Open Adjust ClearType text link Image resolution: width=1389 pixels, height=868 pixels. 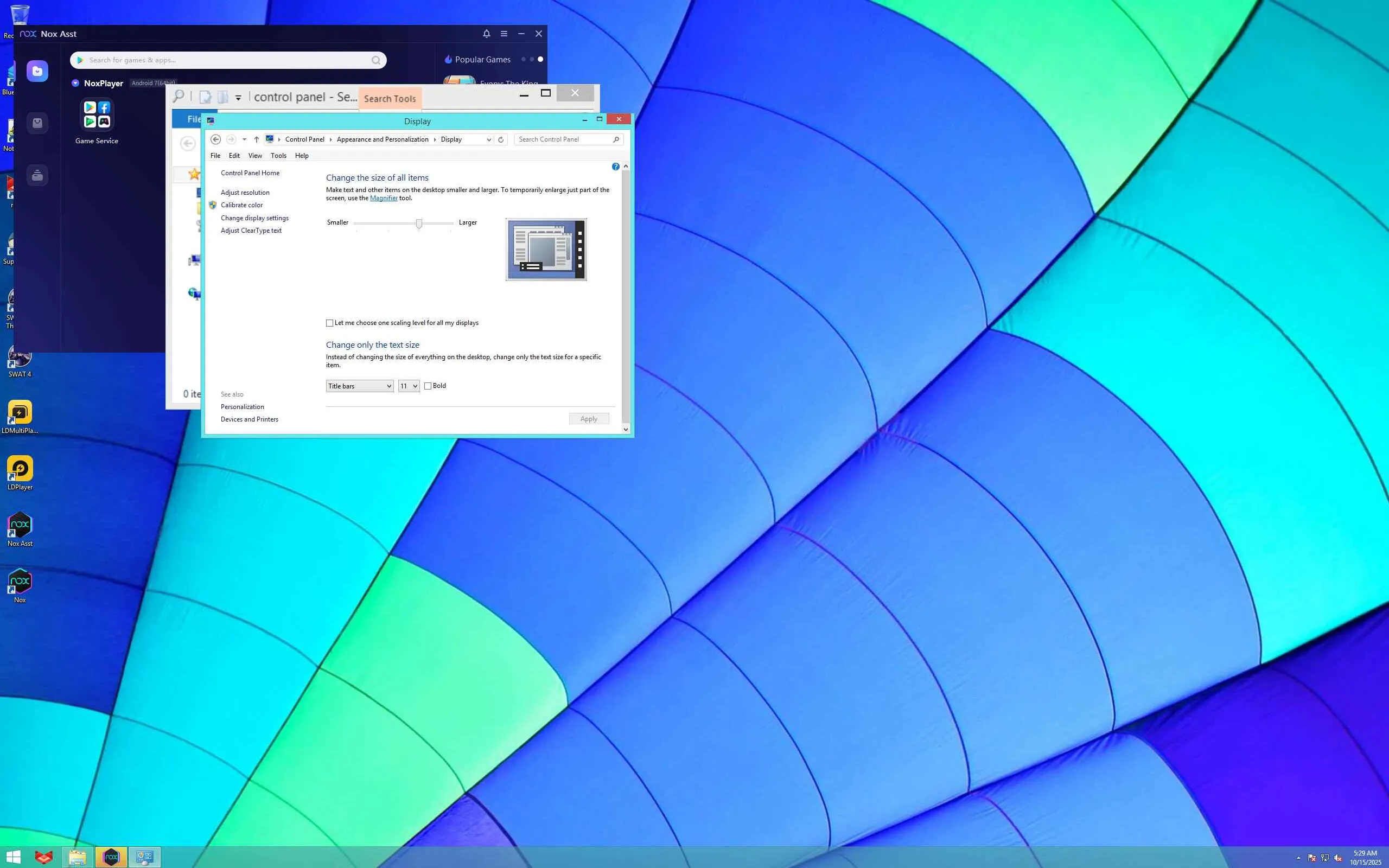click(251, 231)
